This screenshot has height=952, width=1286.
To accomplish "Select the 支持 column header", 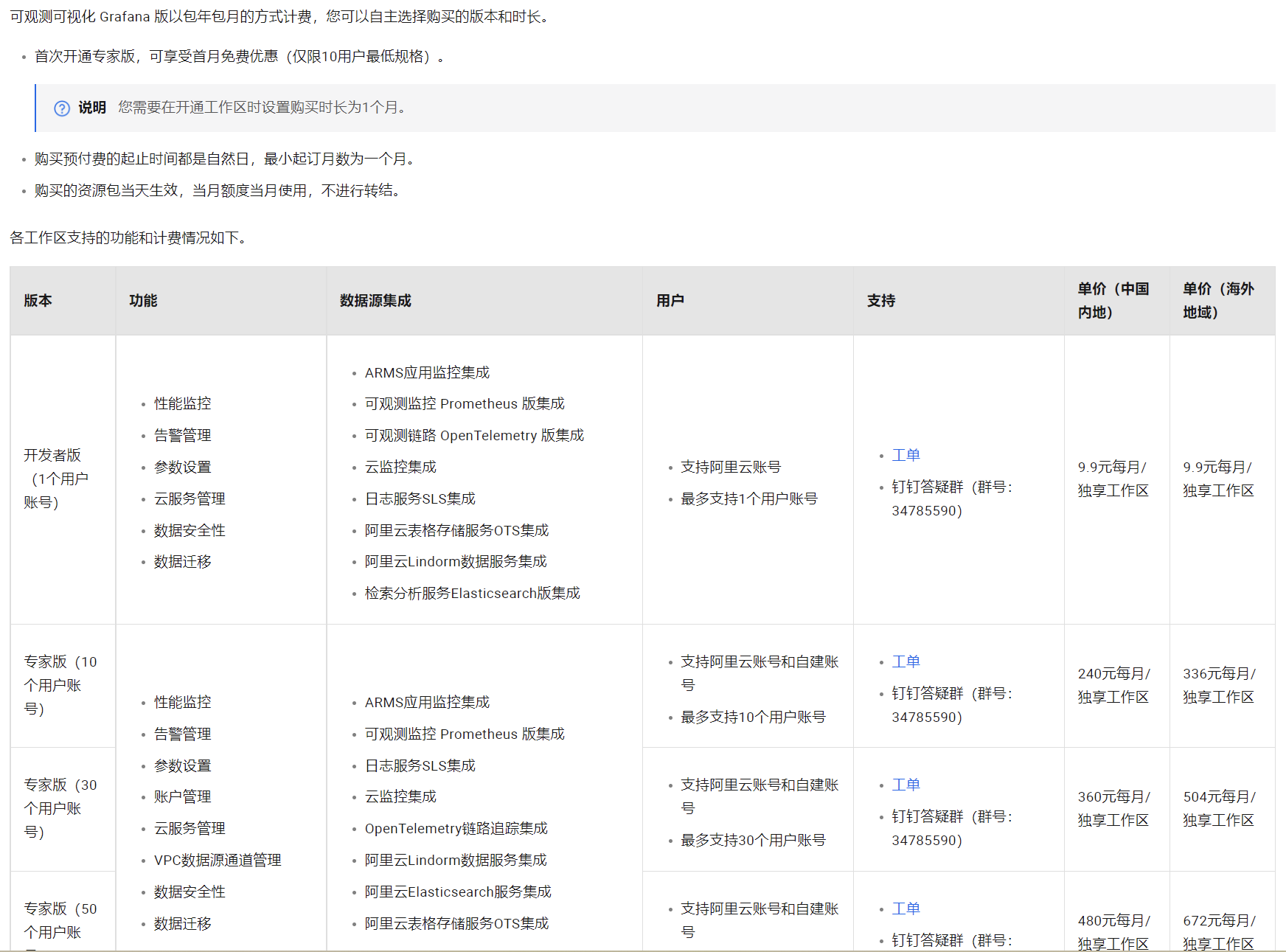I will pos(959,301).
